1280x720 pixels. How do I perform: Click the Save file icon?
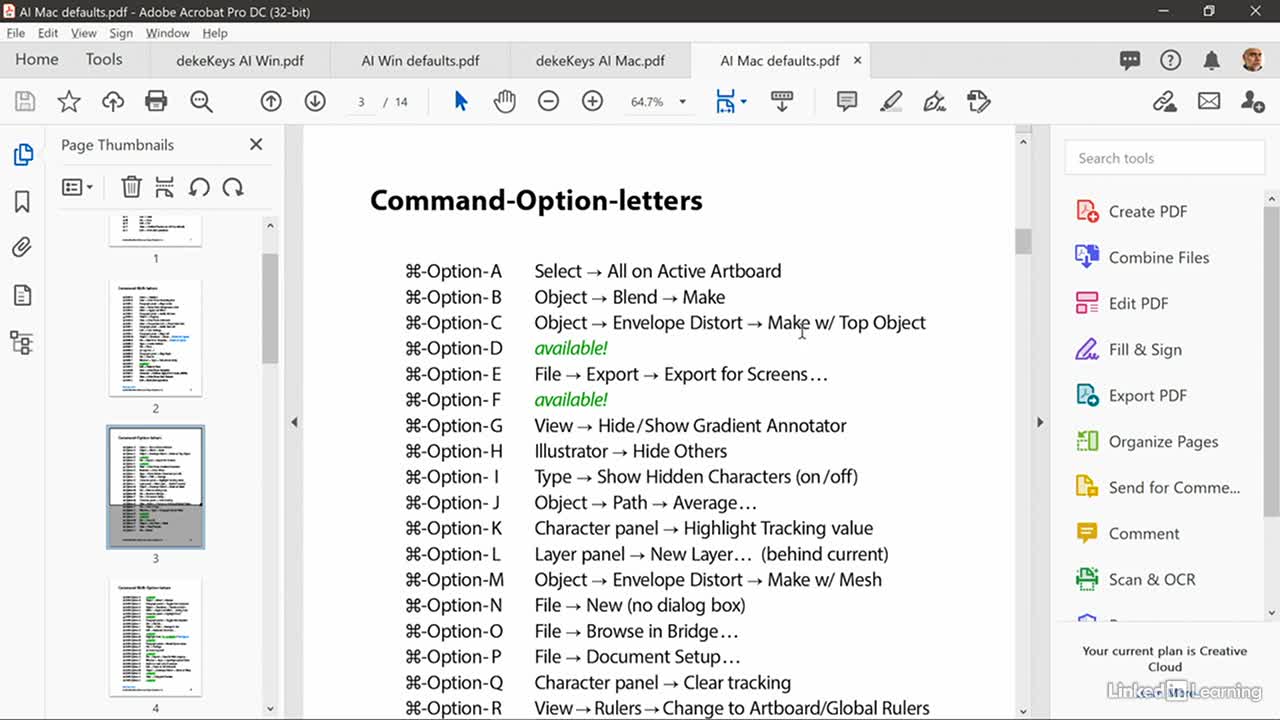(x=25, y=101)
